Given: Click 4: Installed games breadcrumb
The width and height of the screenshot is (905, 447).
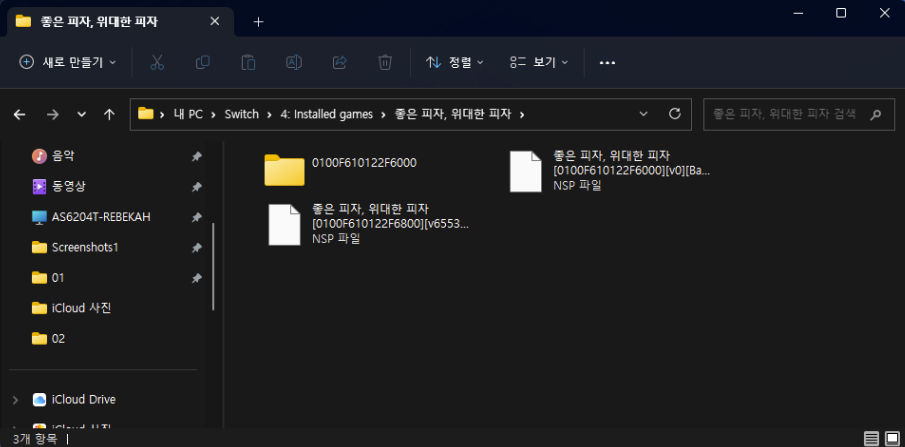Looking at the screenshot, I should click(327, 114).
